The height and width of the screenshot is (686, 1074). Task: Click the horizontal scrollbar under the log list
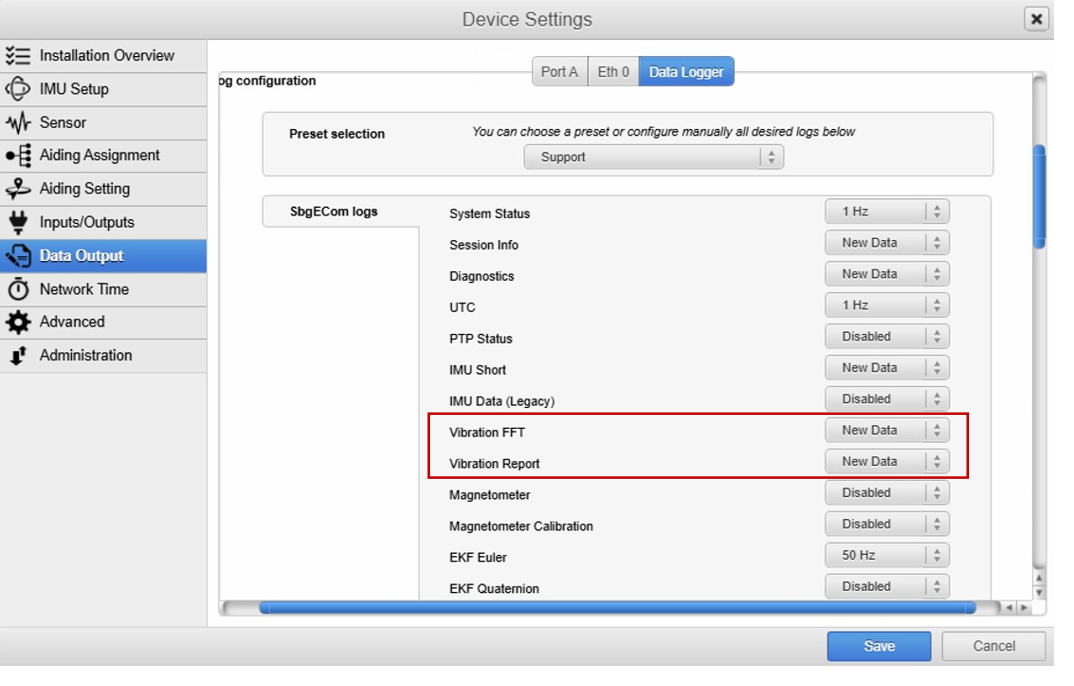tap(616, 607)
